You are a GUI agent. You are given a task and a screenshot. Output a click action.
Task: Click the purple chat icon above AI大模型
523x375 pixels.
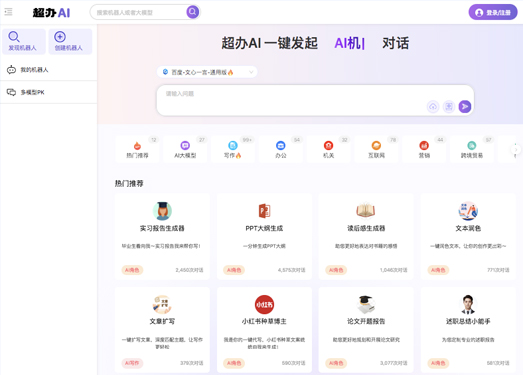click(185, 145)
